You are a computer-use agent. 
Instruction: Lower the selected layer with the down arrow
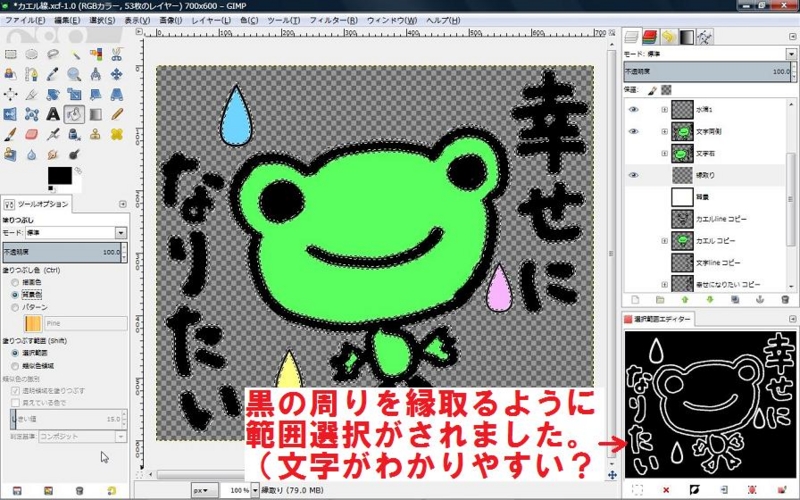click(x=710, y=300)
